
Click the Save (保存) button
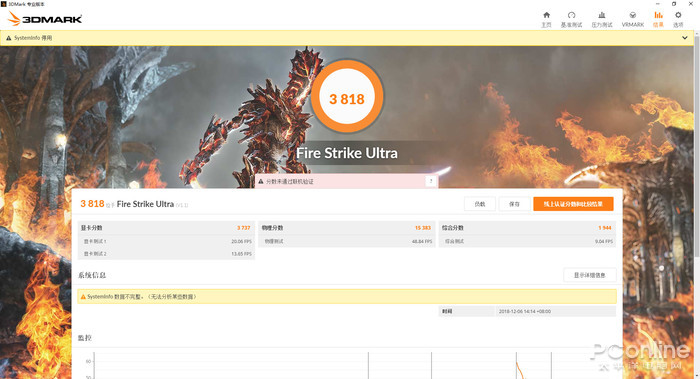coord(514,204)
